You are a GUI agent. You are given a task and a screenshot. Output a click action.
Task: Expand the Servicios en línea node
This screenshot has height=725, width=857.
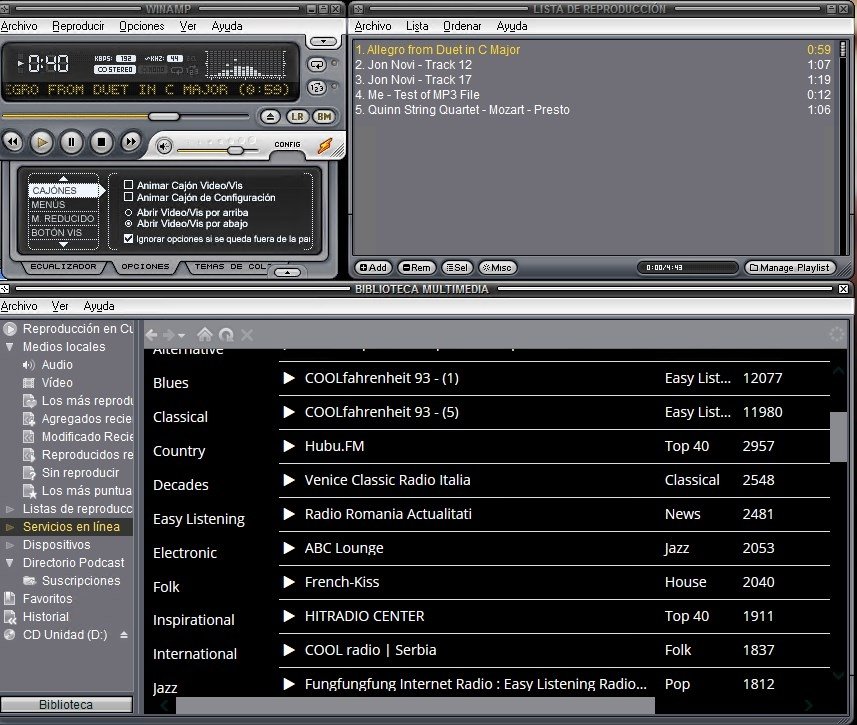[x=9, y=527]
